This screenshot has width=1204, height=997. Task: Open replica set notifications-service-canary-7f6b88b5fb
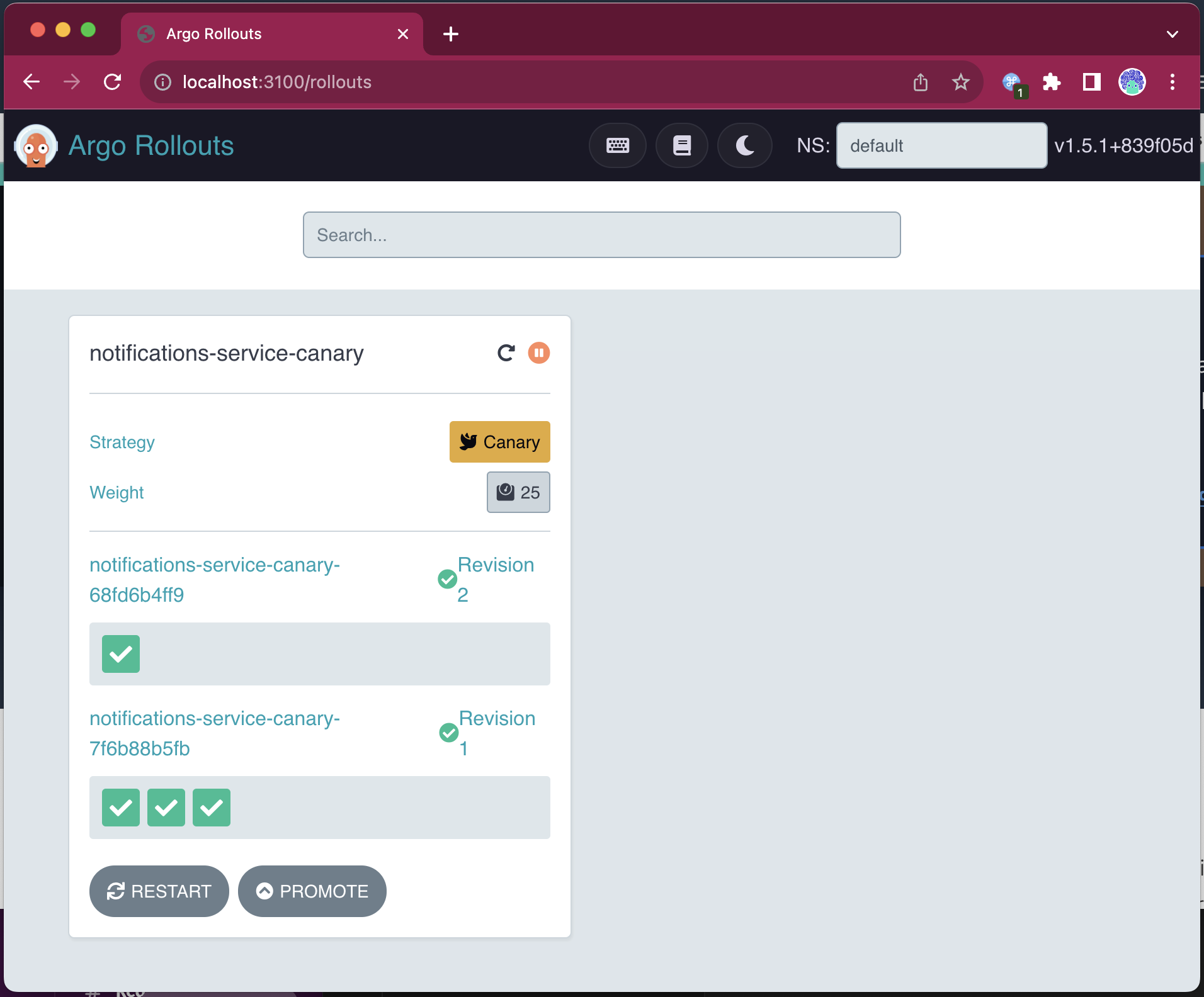pos(215,733)
